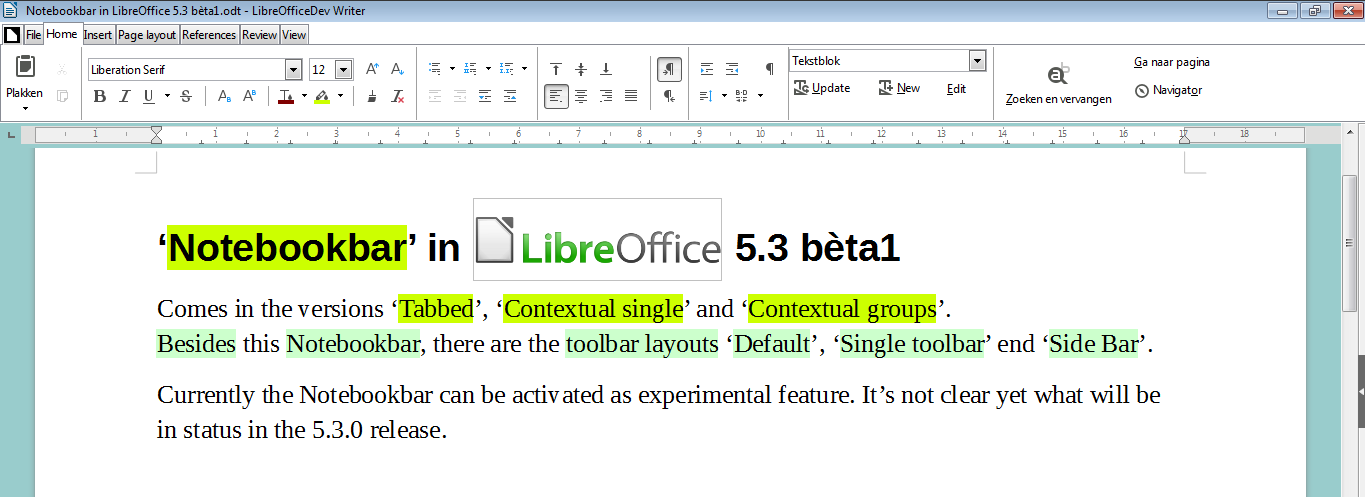Increase font size with the grow icon
The width and height of the screenshot is (1365, 497).
(372, 69)
